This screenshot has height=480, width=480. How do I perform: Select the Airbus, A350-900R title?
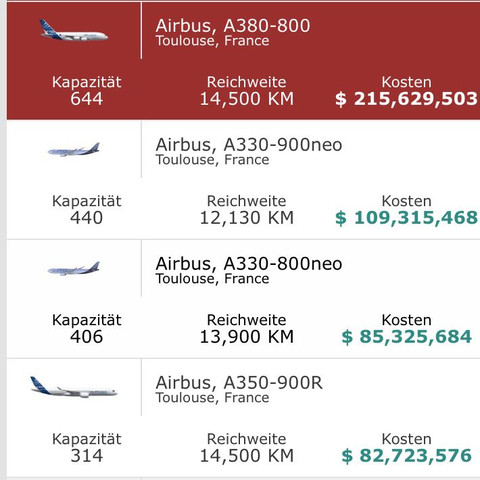(x=239, y=383)
